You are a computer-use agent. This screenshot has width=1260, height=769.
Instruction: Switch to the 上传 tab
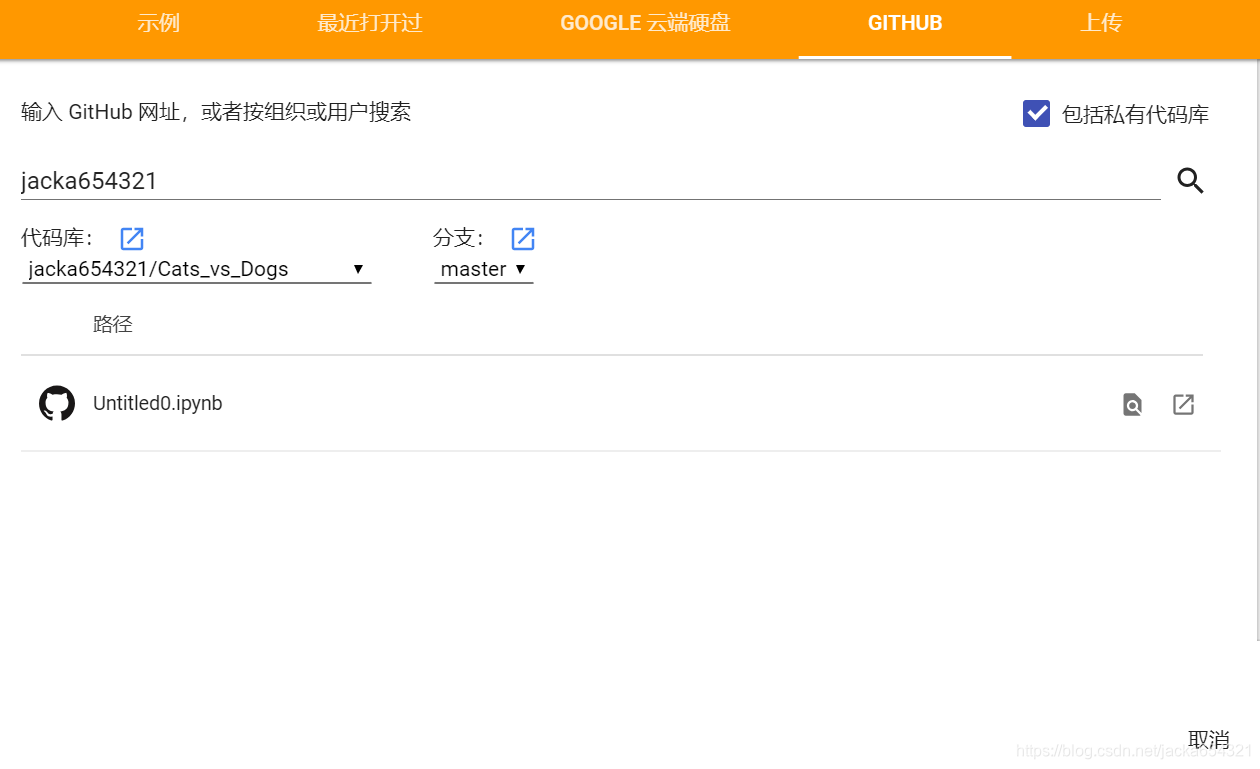point(1101,23)
